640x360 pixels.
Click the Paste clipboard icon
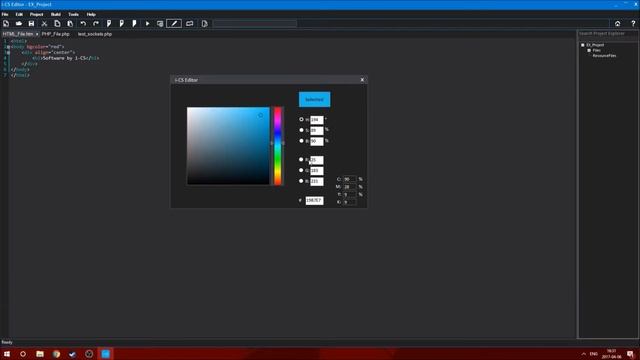[x=70, y=24]
